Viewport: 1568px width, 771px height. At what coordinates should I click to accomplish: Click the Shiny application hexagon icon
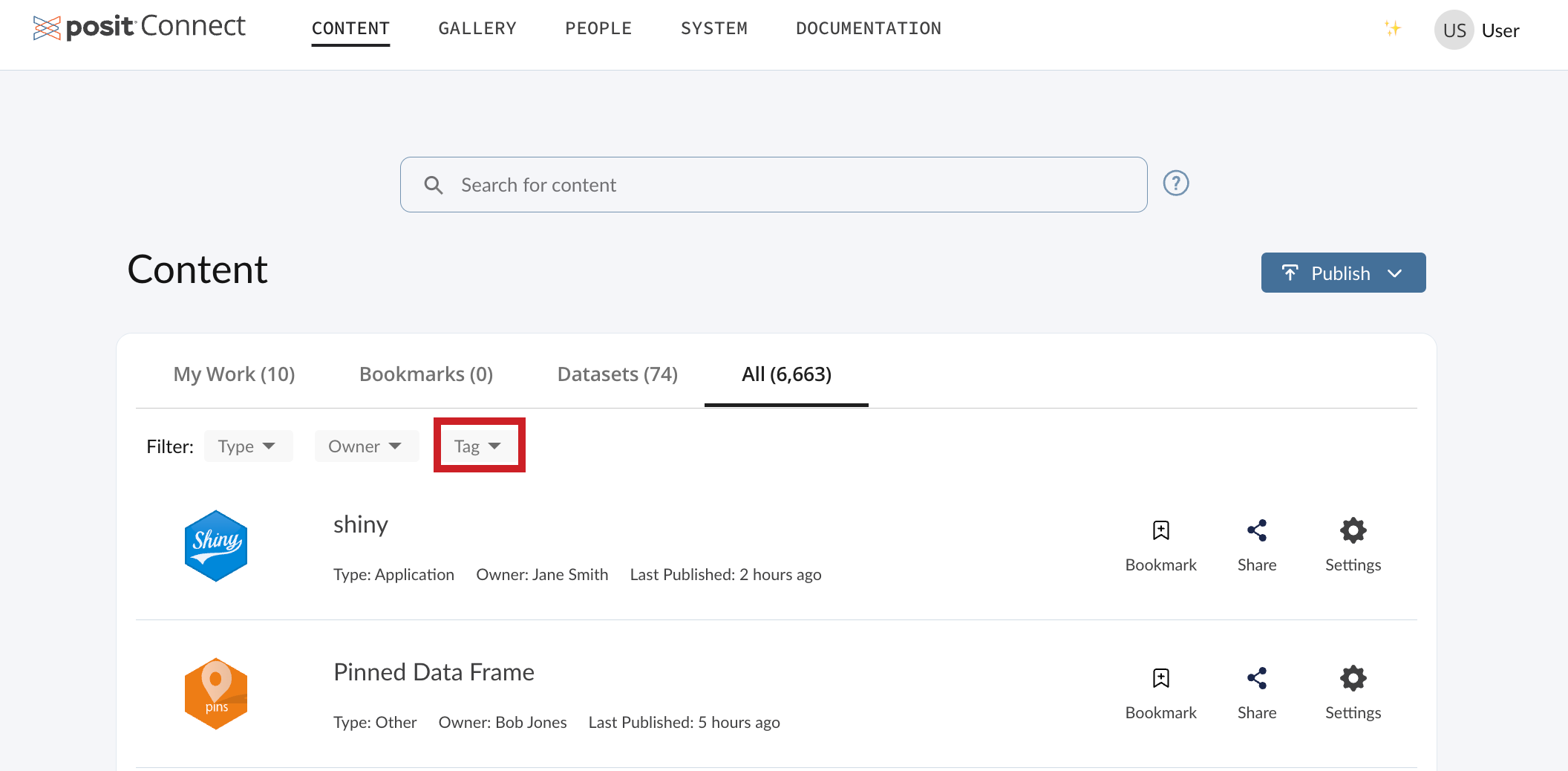215,544
